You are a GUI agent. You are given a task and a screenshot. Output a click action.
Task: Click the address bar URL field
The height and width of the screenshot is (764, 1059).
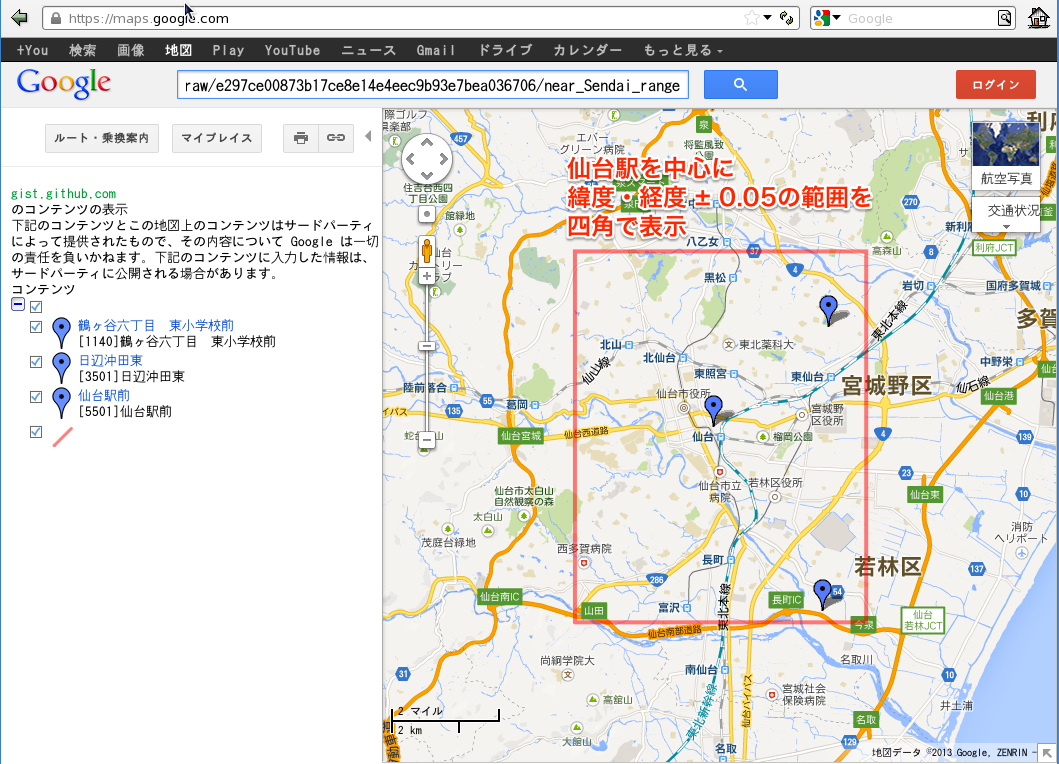pos(398,18)
